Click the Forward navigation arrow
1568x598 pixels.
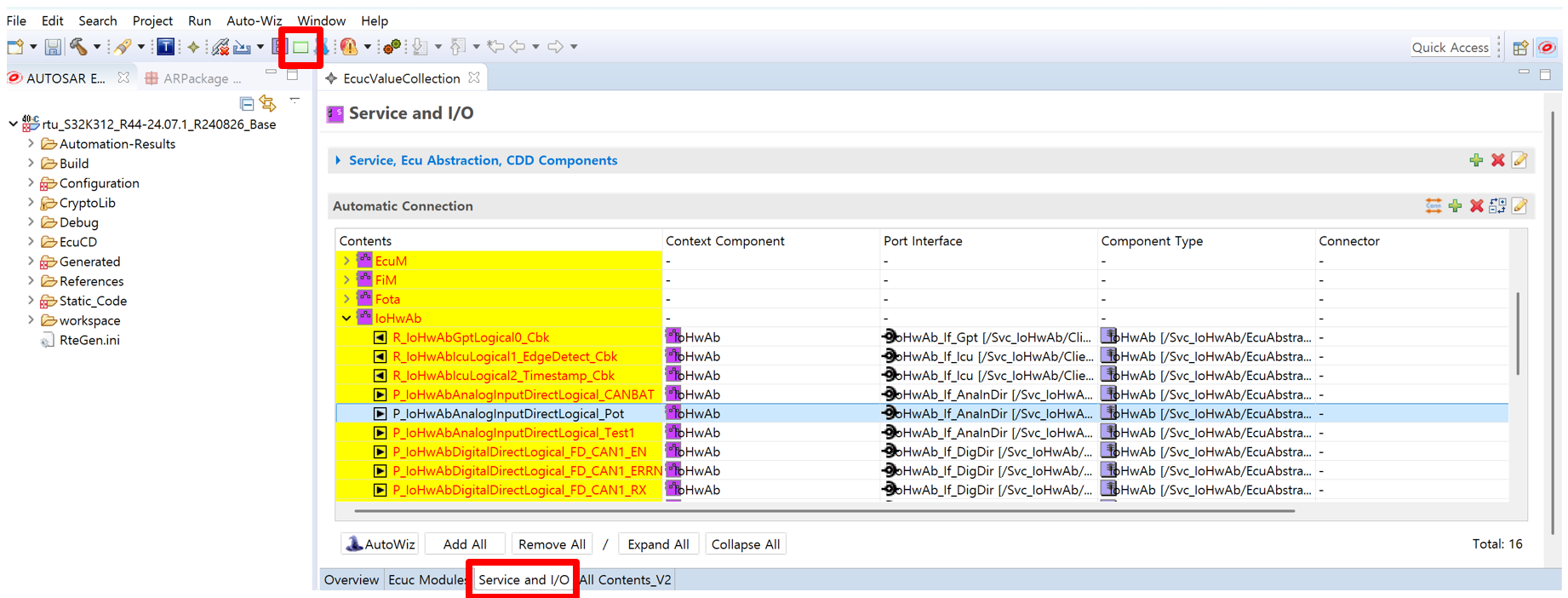[555, 47]
